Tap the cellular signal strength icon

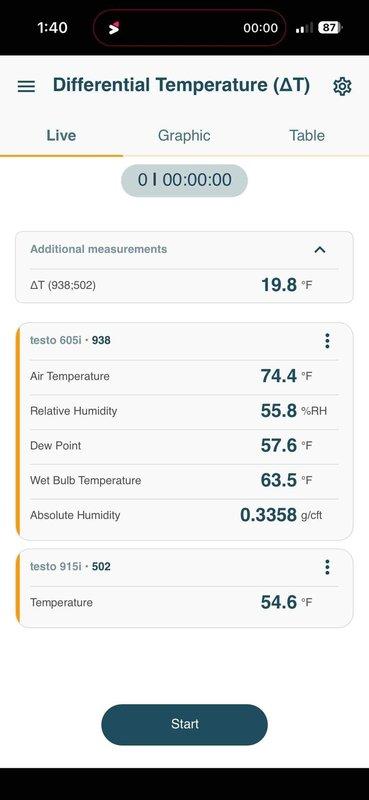tap(304, 28)
